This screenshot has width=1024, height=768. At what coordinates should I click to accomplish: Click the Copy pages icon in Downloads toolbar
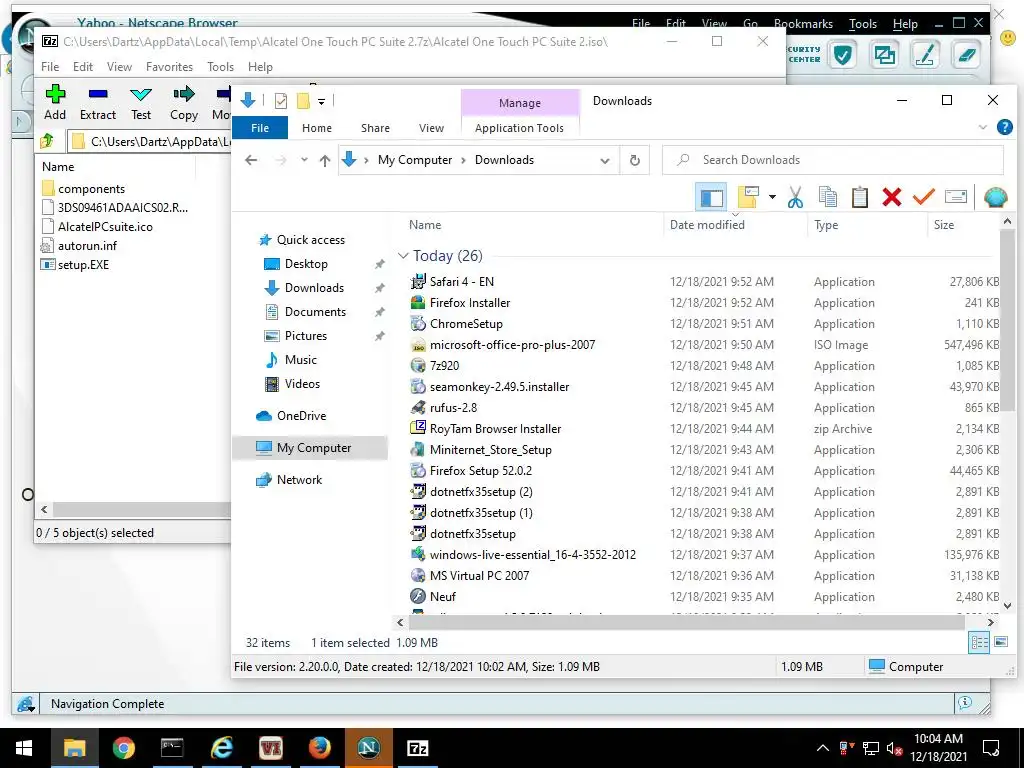point(827,197)
